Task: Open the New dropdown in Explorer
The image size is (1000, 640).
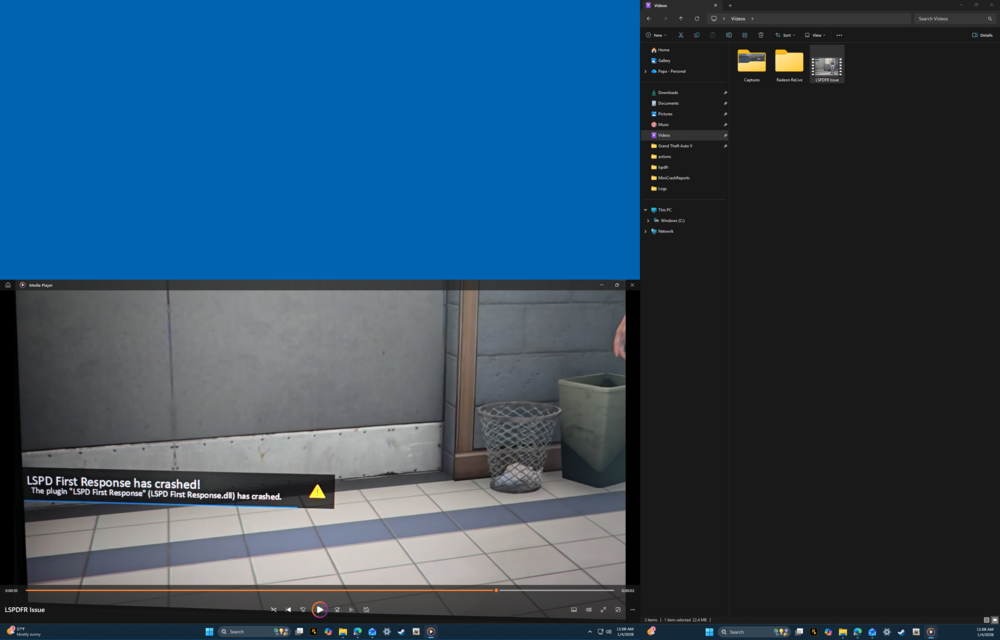Action: [x=658, y=35]
